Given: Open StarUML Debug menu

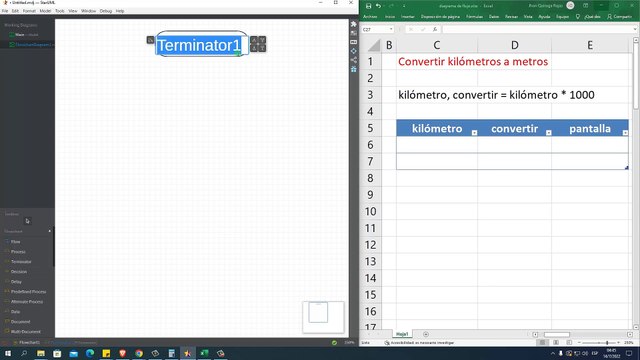Looking at the screenshot, I should click(105, 11).
